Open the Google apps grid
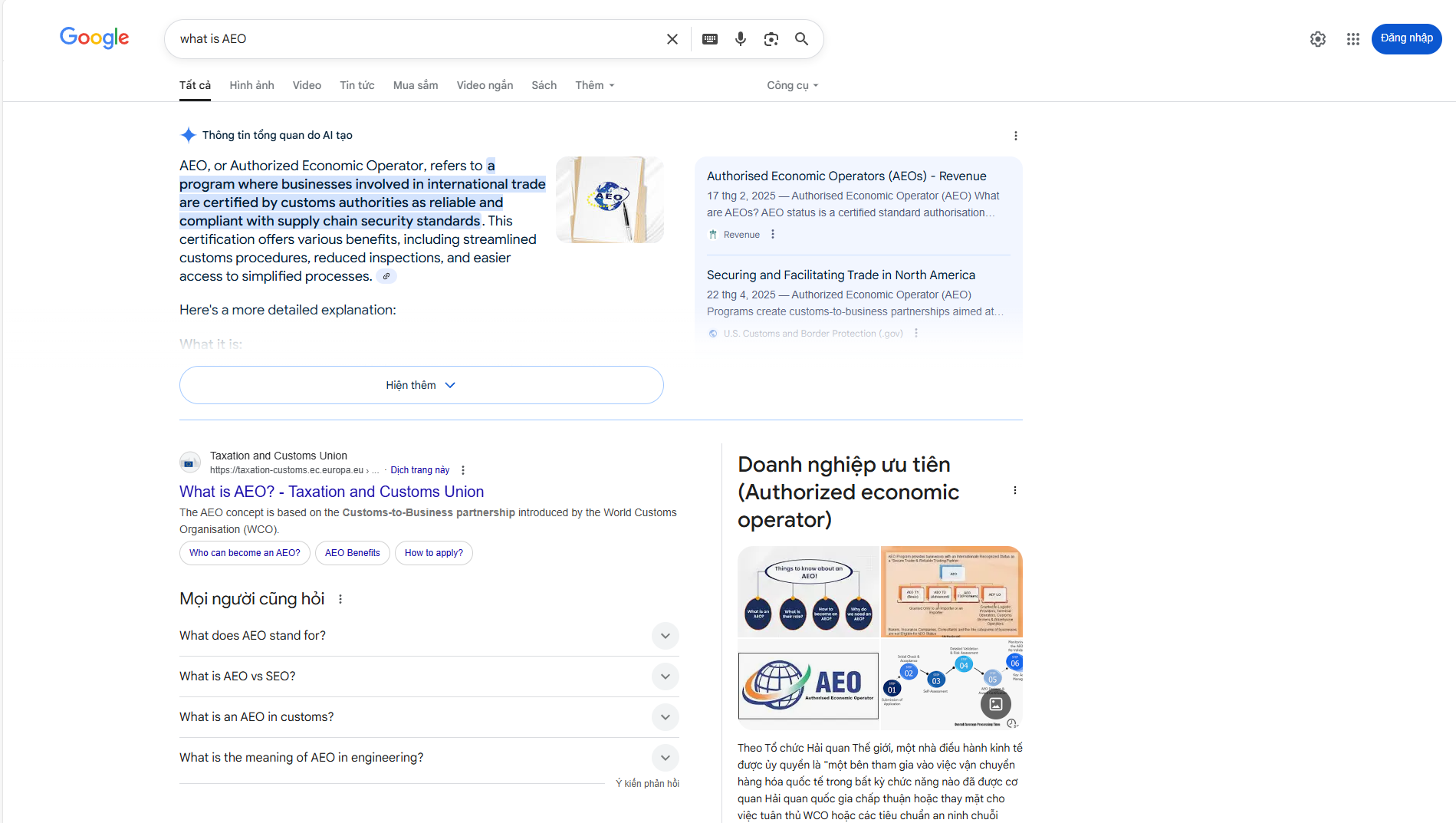Viewport: 1456px width, 823px height. (1352, 39)
